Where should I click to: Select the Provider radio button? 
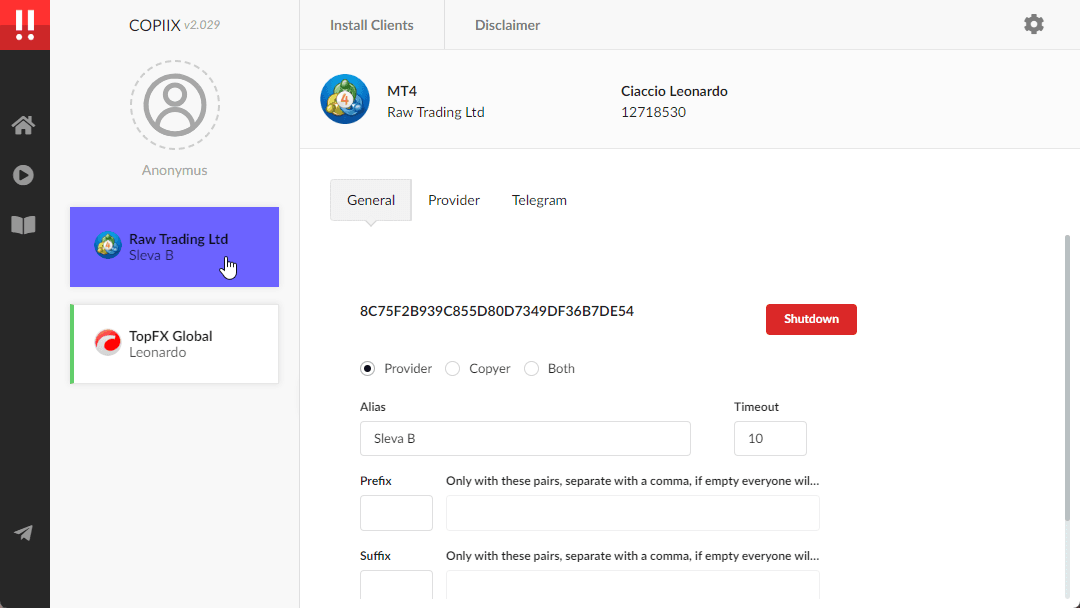[368, 368]
